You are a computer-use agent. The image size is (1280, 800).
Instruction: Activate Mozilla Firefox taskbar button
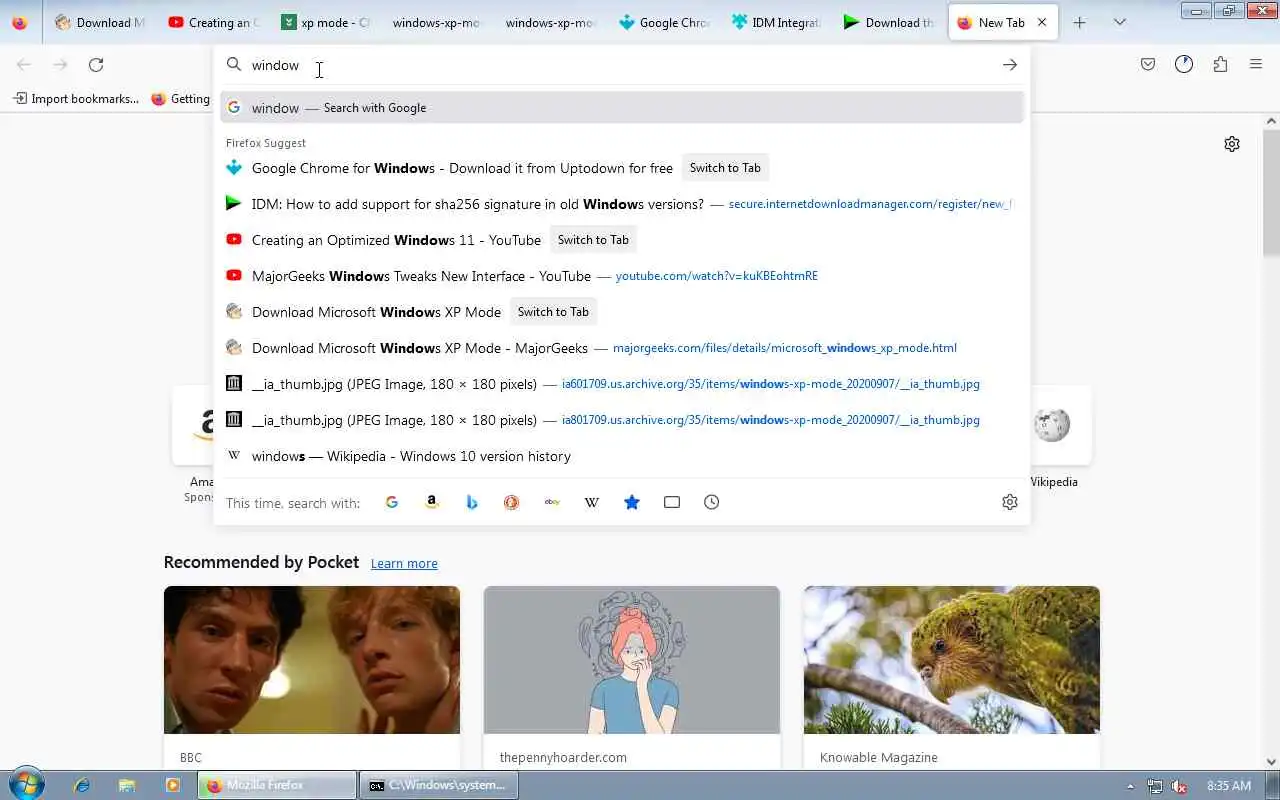point(277,785)
